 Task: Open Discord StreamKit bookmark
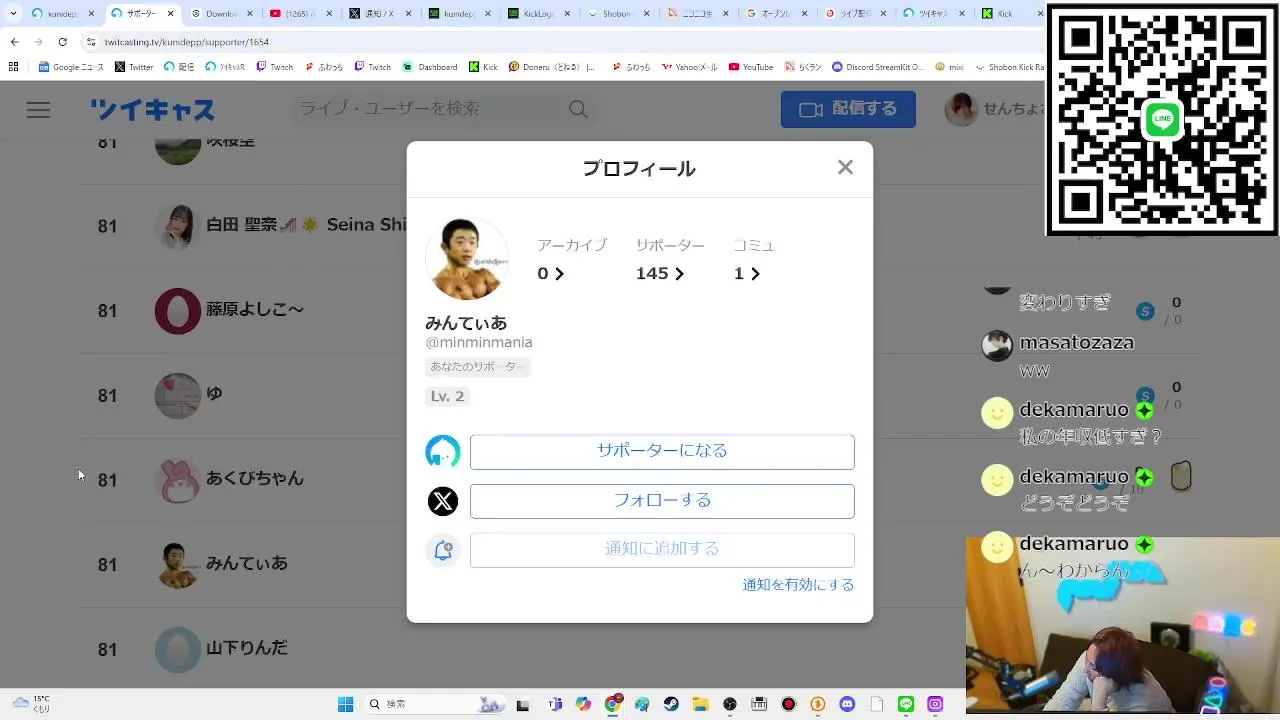(x=878, y=67)
